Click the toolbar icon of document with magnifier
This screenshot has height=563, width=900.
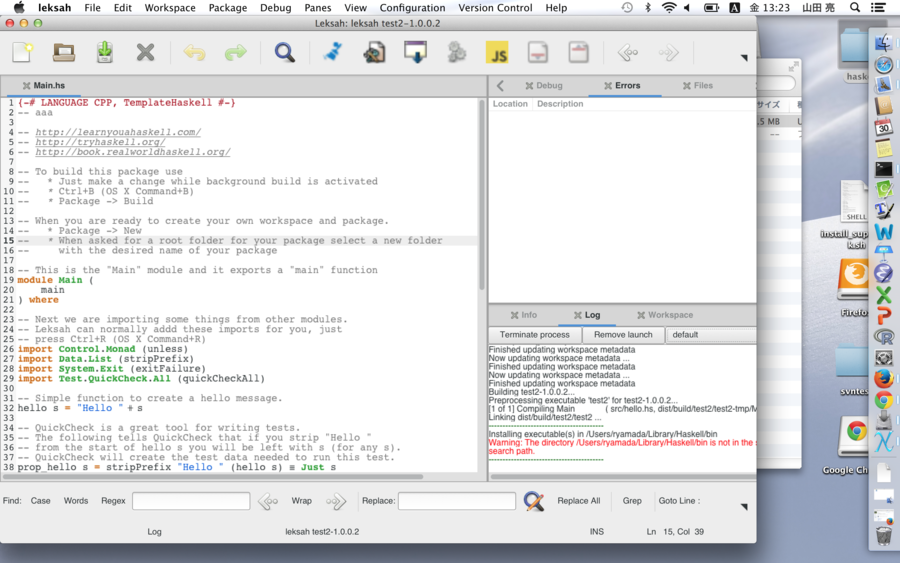374,53
